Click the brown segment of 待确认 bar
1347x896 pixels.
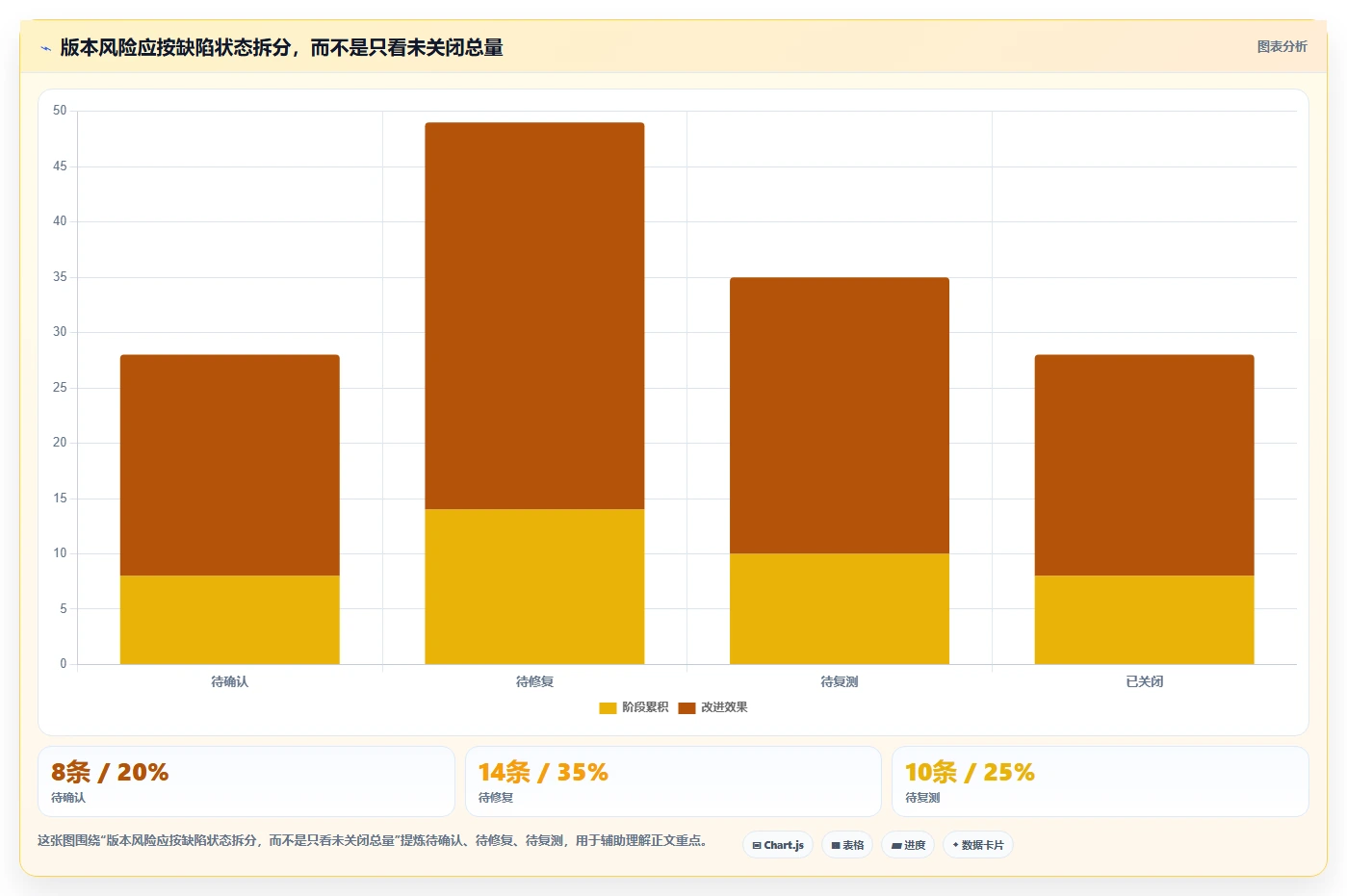coord(230,465)
